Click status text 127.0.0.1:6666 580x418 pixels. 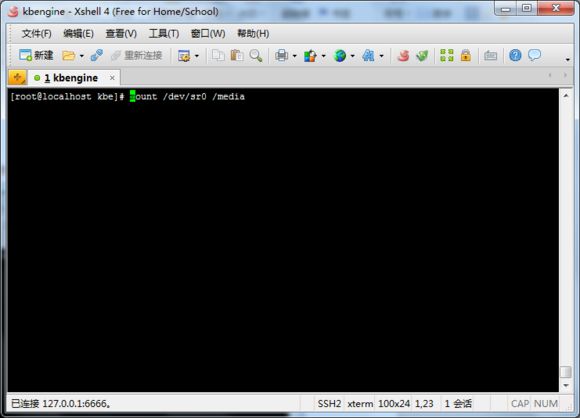pos(77,404)
